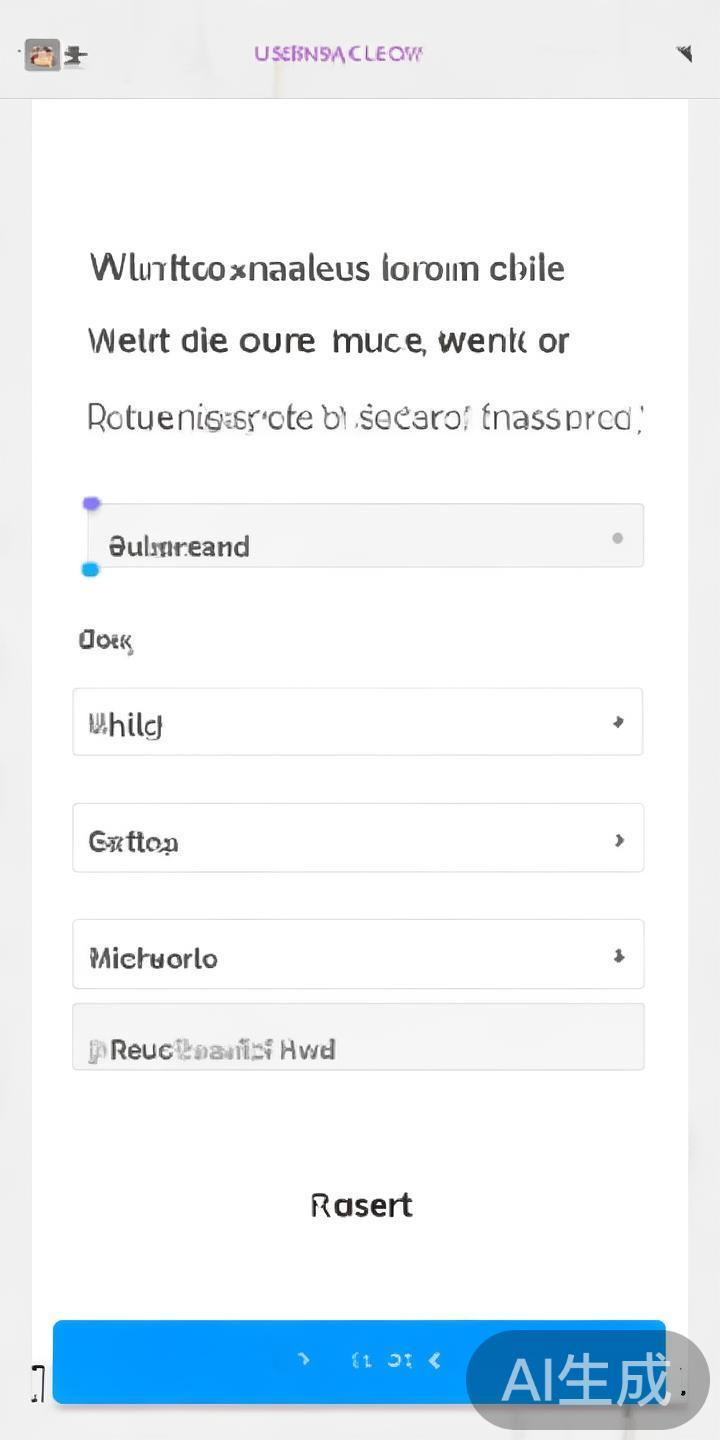Viewport: 720px width, 1440px height.
Task: Click the heading line ending in cbile
Action: [x=327, y=268]
